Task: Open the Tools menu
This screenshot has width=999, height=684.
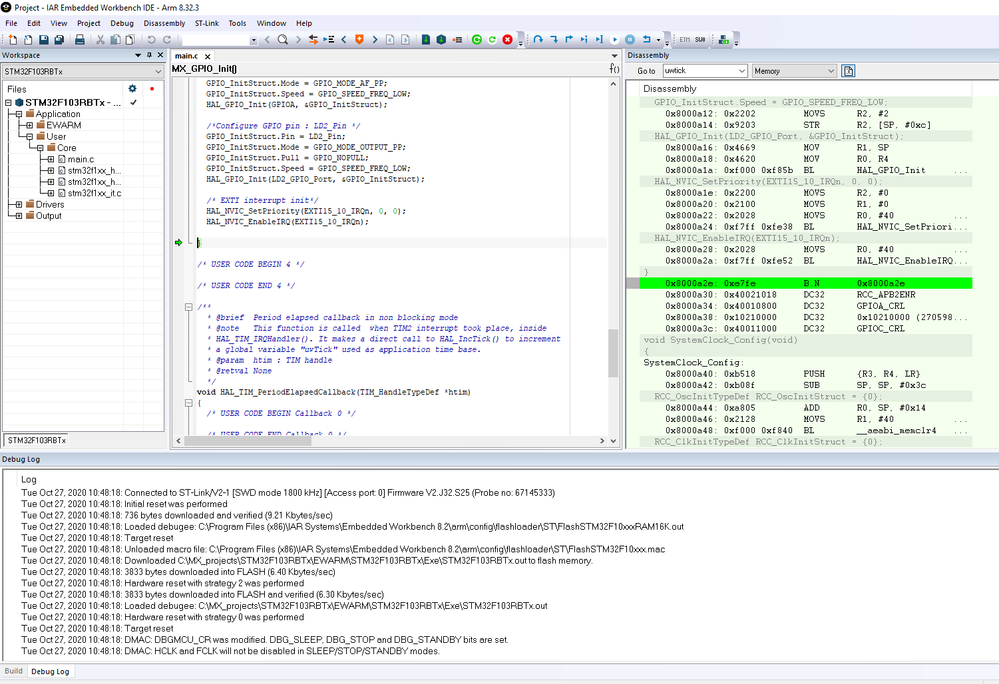Action: [237, 23]
